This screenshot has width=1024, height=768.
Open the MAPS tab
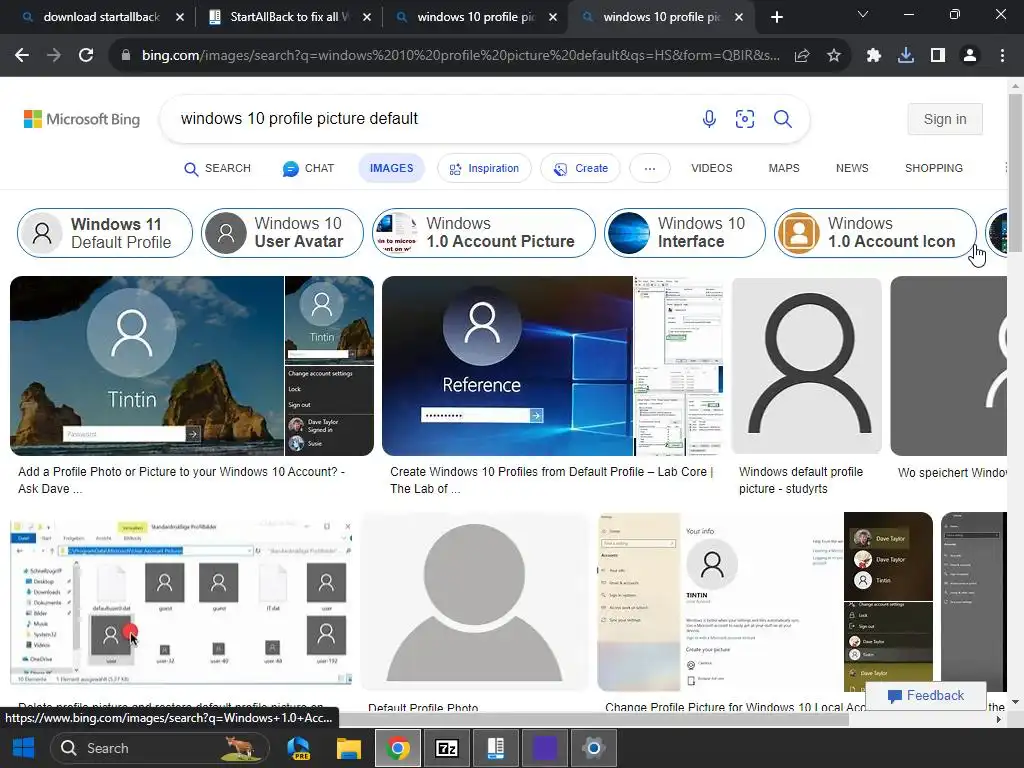pos(784,168)
